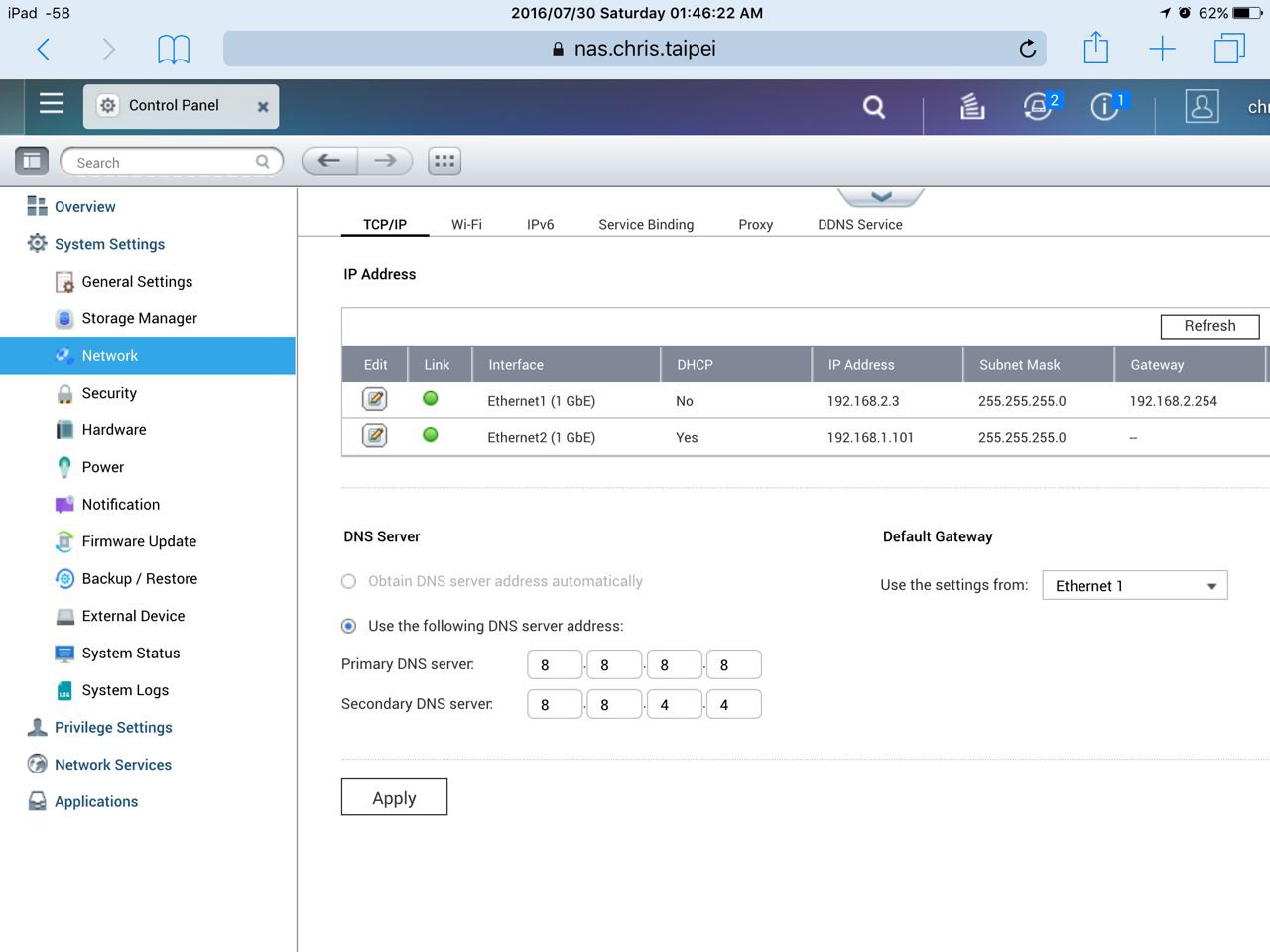Open background tasks stack icon
The height and width of the screenshot is (952, 1270).
pyautogui.click(x=972, y=106)
